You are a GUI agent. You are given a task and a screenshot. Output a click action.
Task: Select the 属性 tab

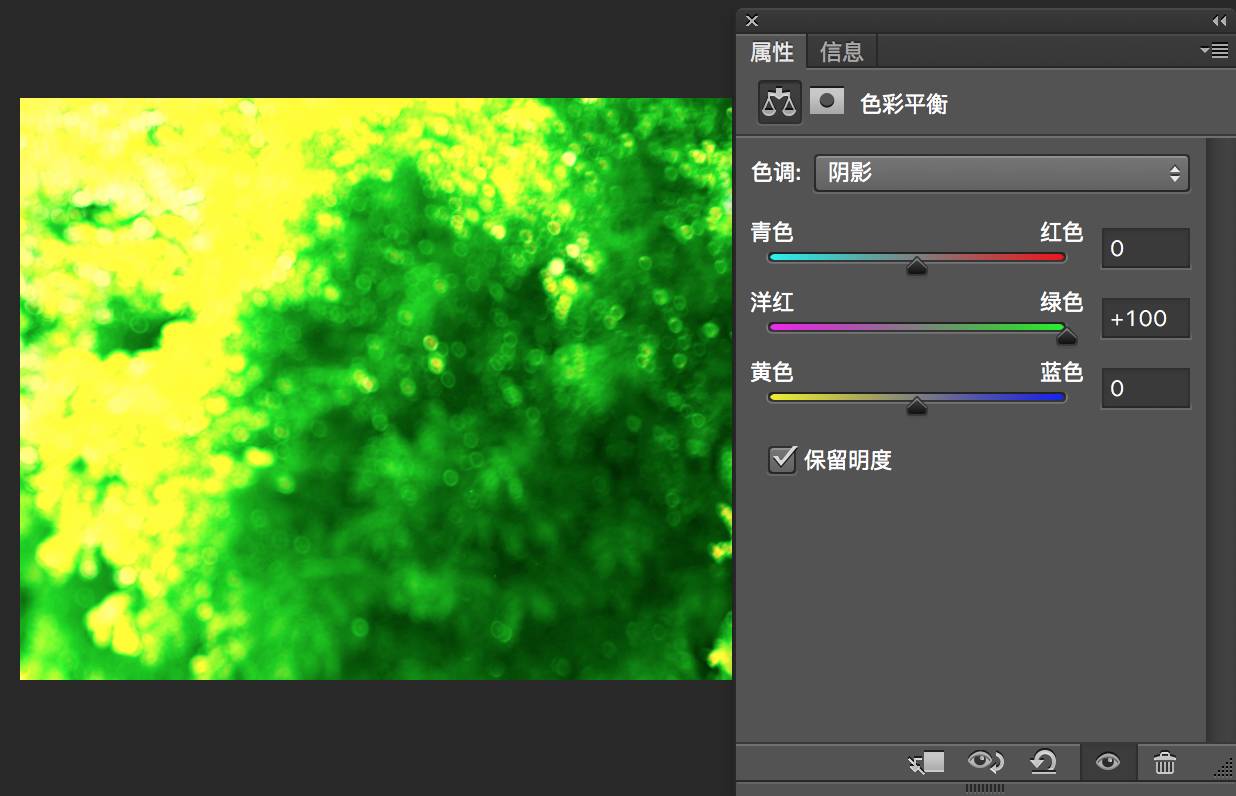click(772, 51)
